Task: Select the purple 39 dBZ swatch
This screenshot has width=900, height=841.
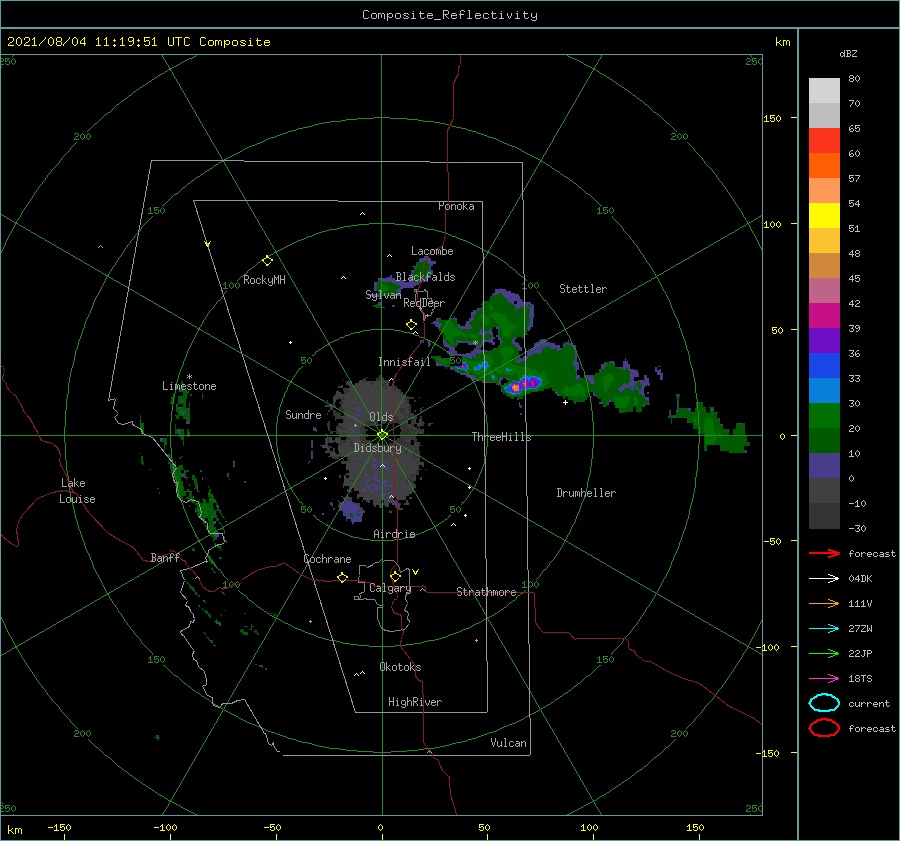Action: [824, 341]
